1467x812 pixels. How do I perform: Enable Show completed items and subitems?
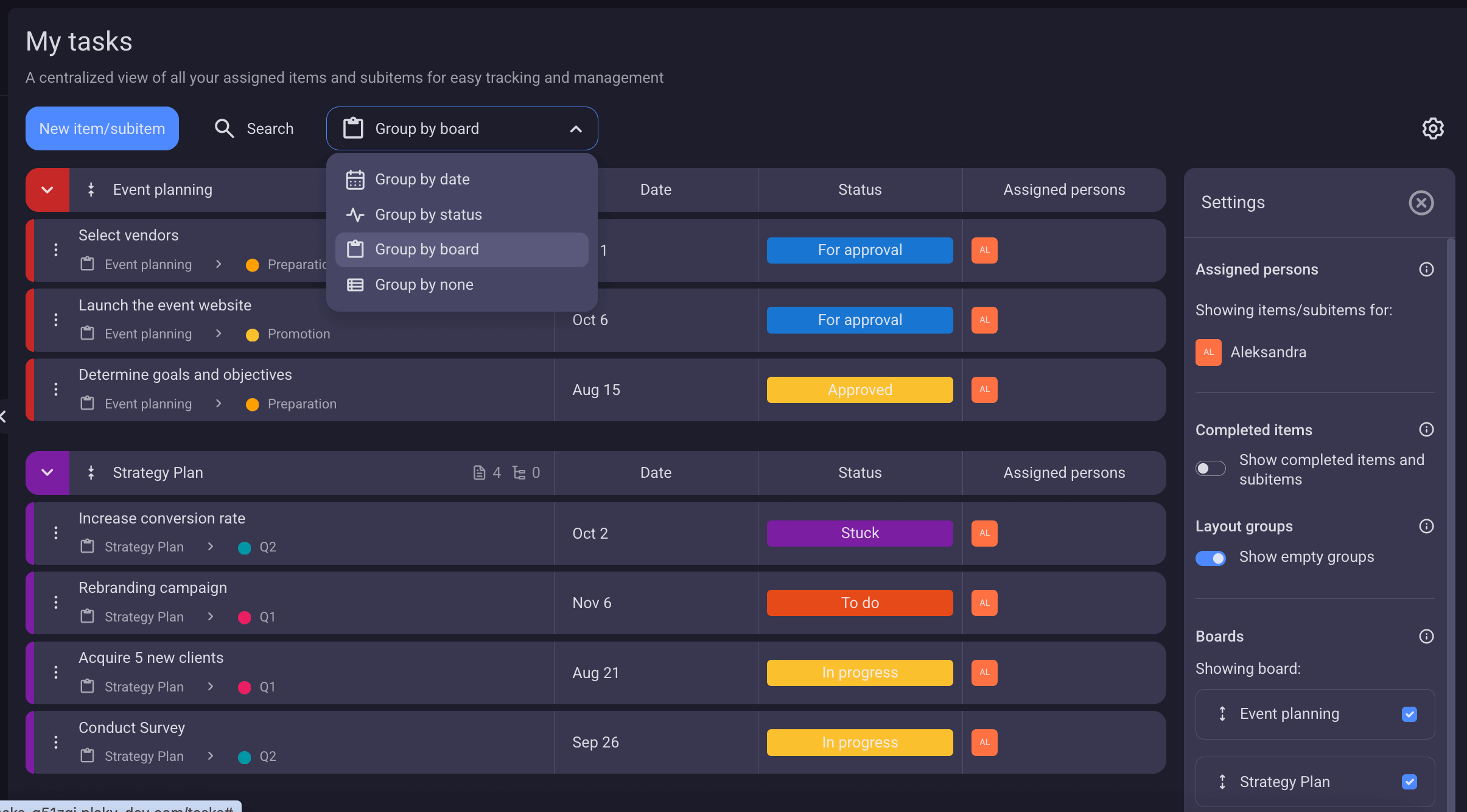1210,469
